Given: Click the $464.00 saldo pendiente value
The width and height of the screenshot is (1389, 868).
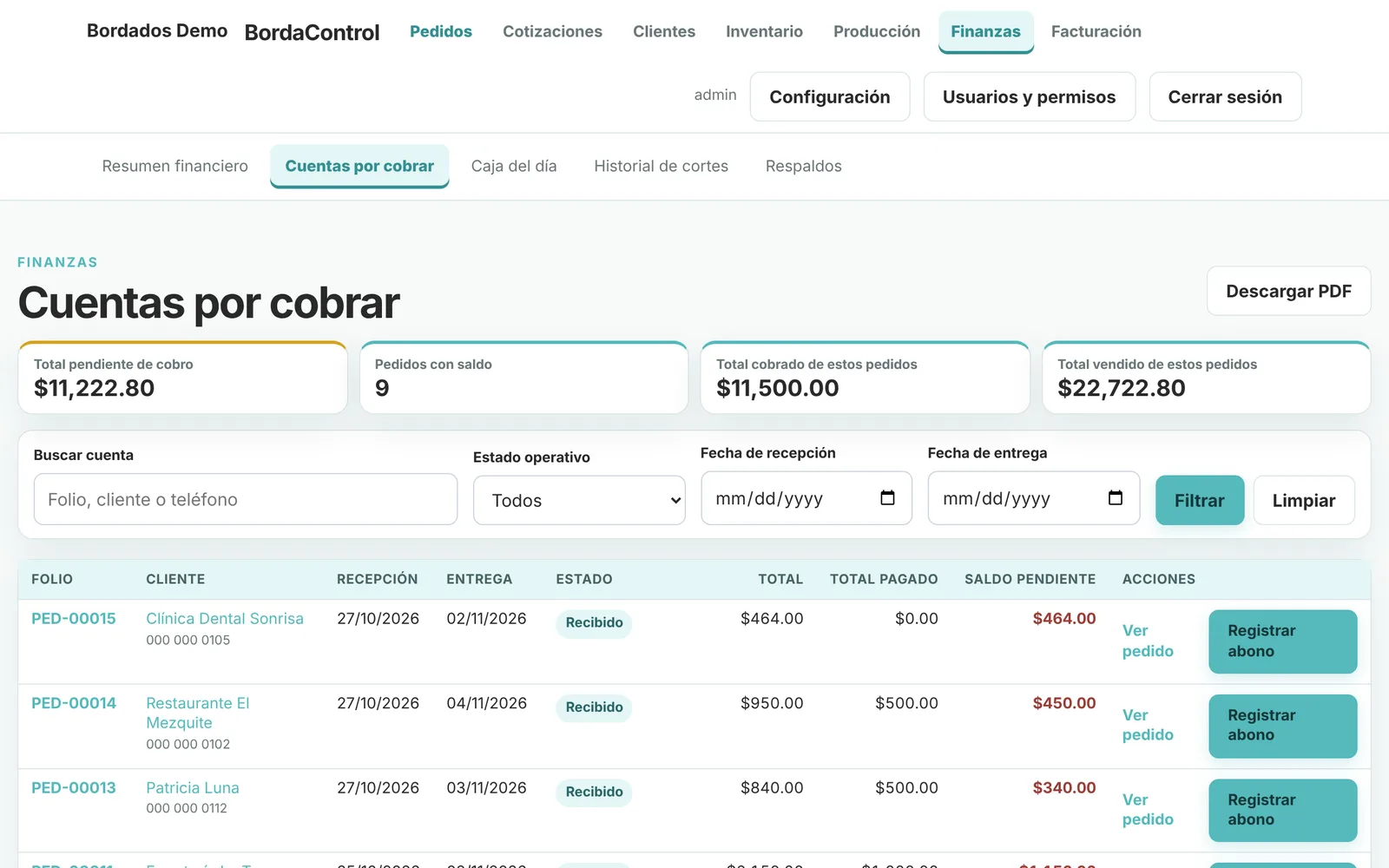Looking at the screenshot, I should 1064,619.
